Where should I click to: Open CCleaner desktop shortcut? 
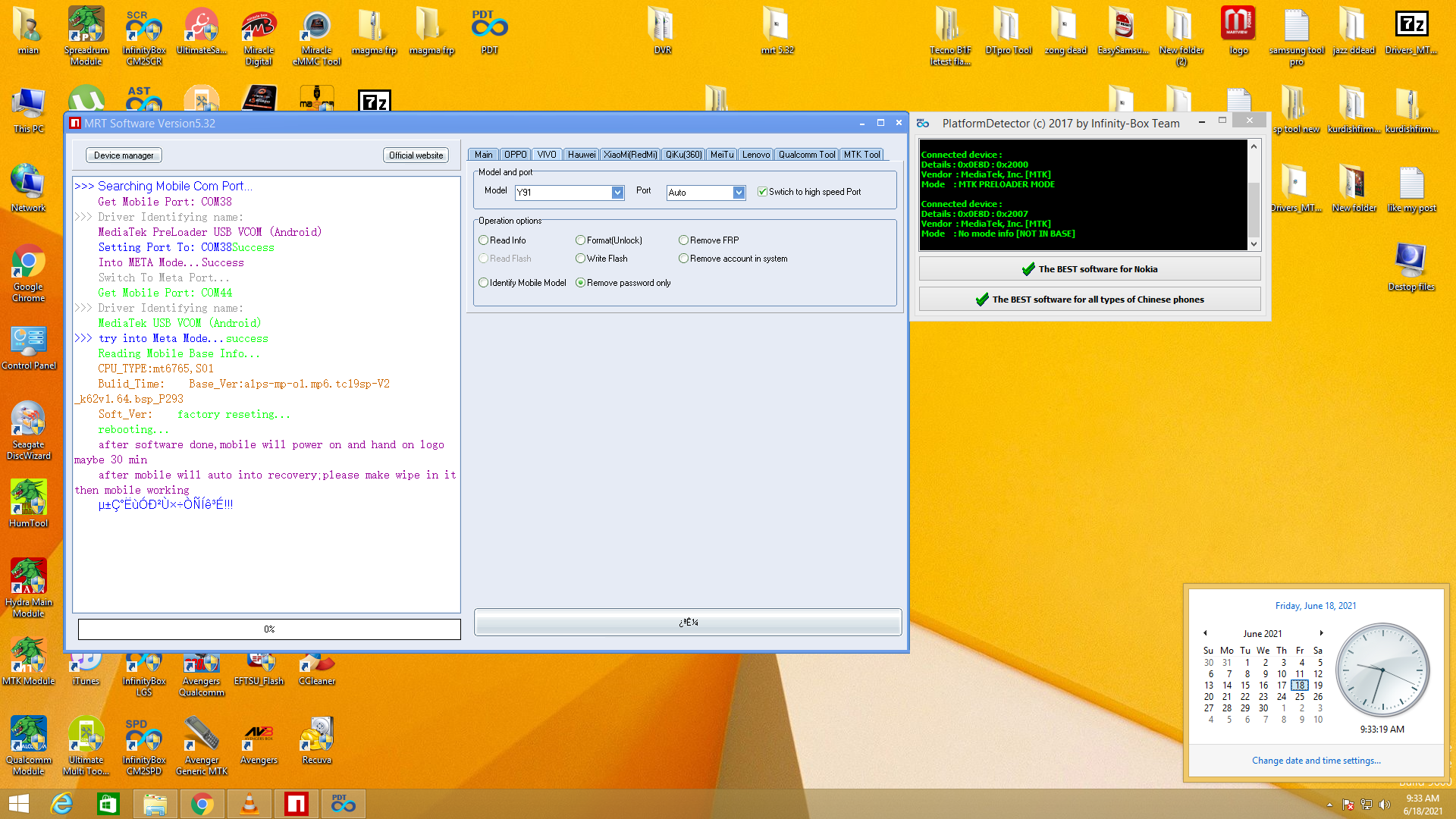pos(317,670)
